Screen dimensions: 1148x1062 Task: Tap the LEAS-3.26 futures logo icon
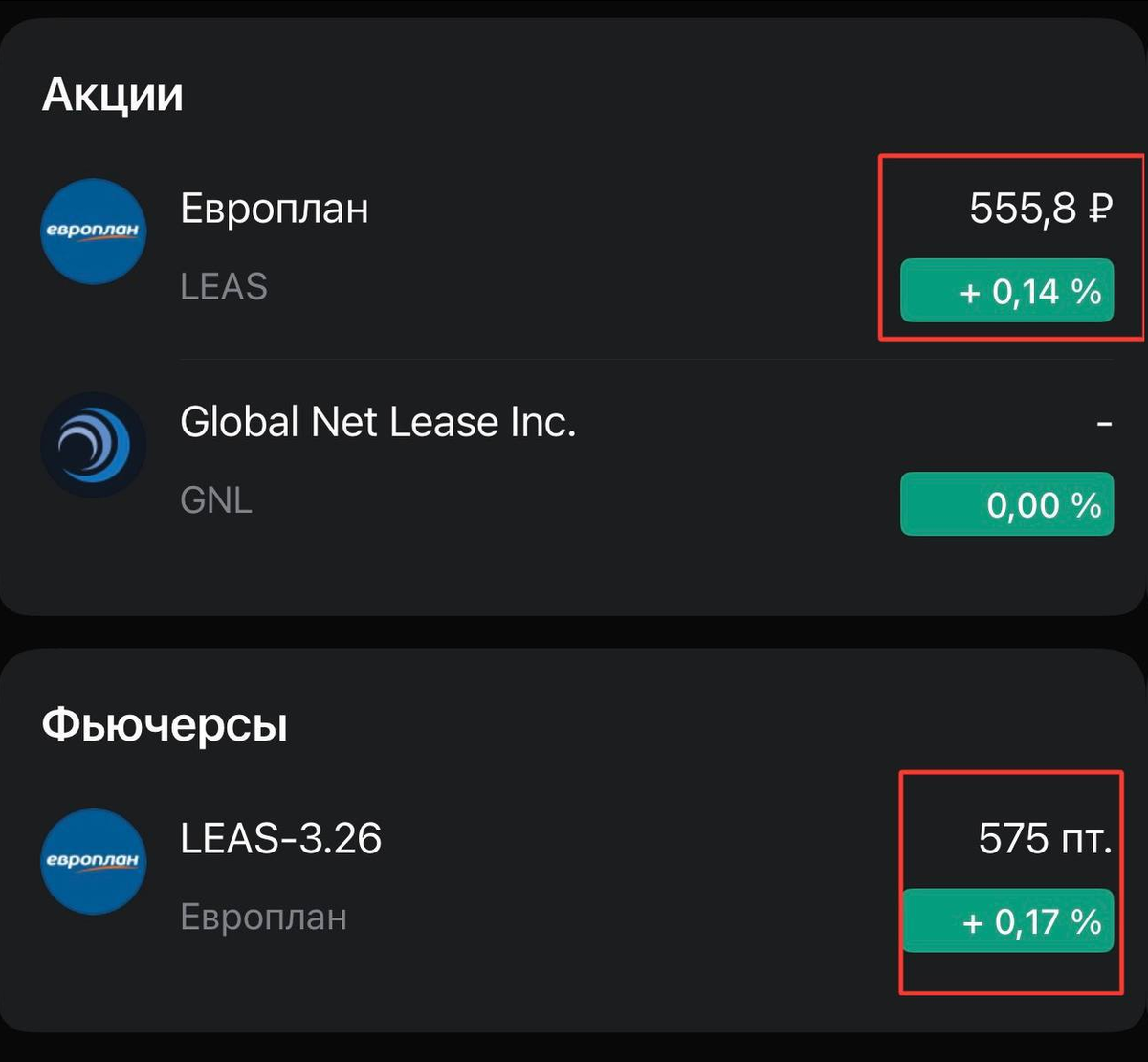coord(94,861)
